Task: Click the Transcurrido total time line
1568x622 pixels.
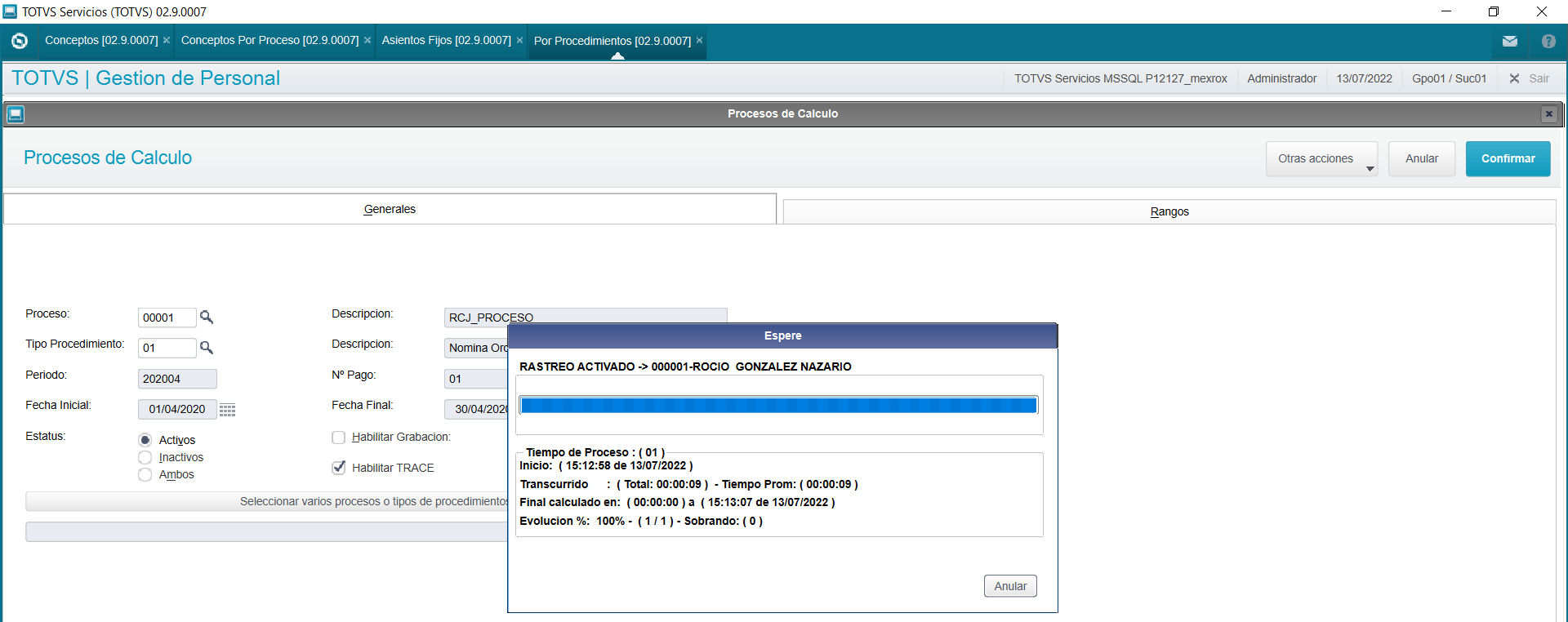Action: click(688, 484)
